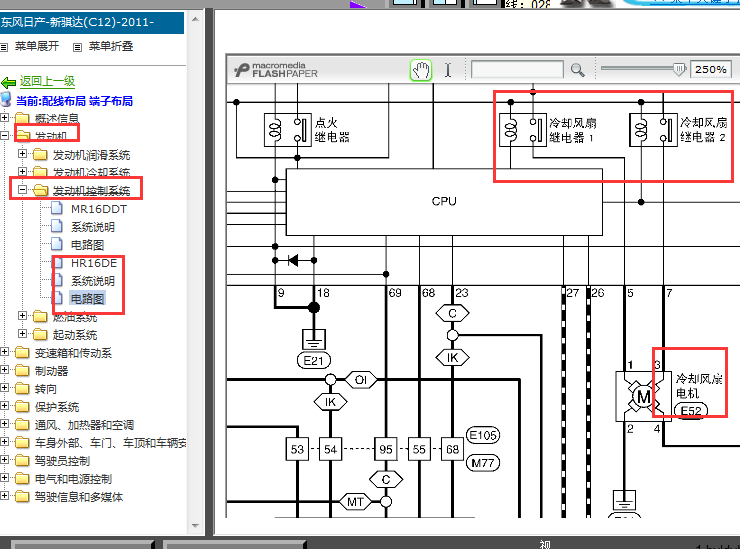This screenshot has width=740, height=549.
Task: Click the sidebar scroll down arrow
Action: point(195,525)
